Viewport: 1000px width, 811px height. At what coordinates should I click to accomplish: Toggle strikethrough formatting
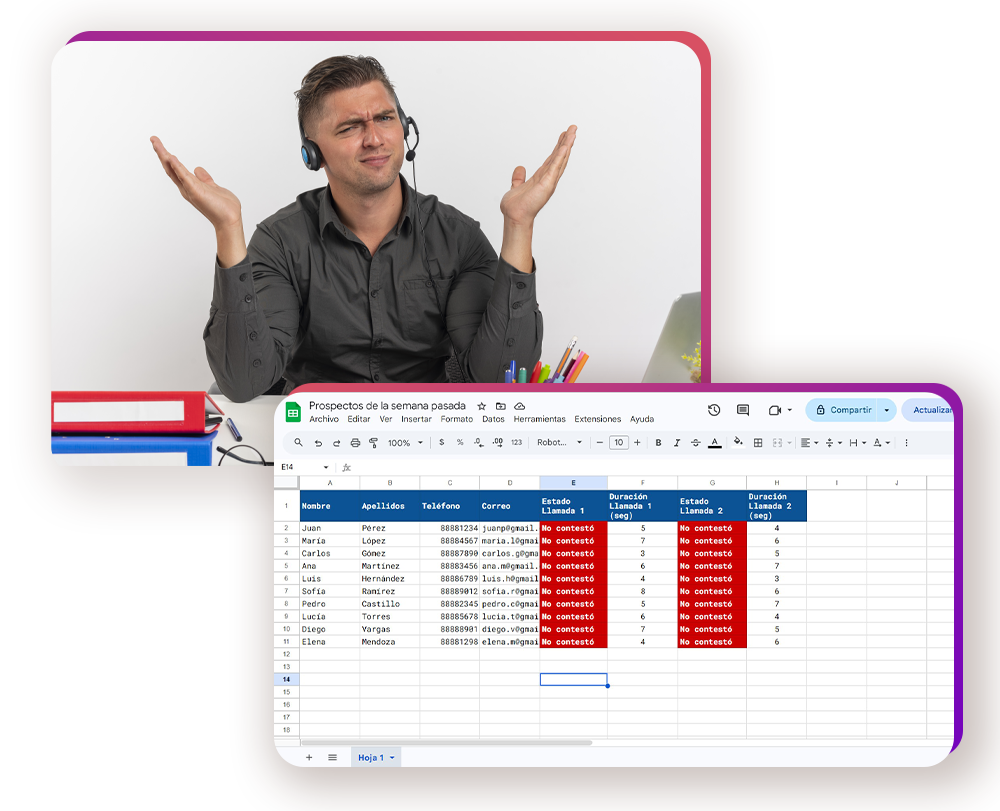click(695, 443)
